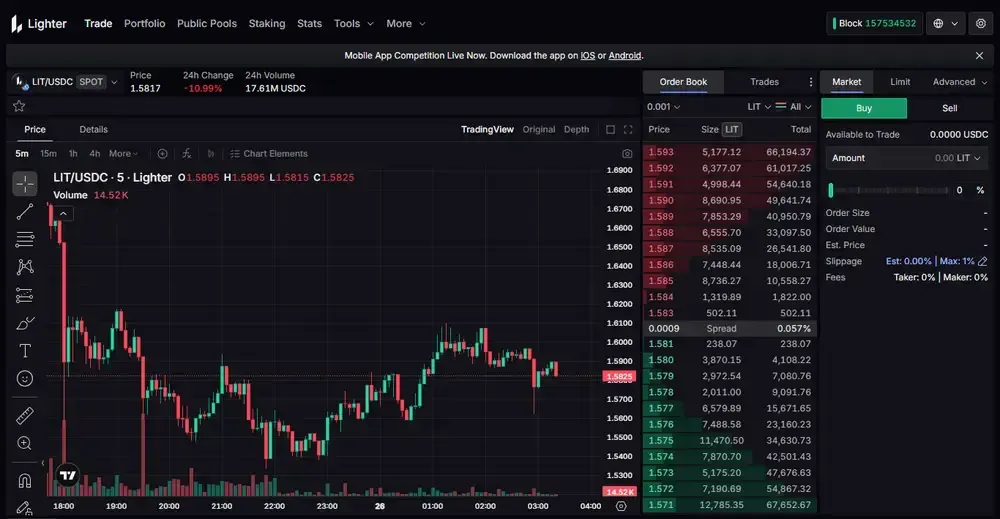Select the pattern drawing tool

click(x=25, y=267)
